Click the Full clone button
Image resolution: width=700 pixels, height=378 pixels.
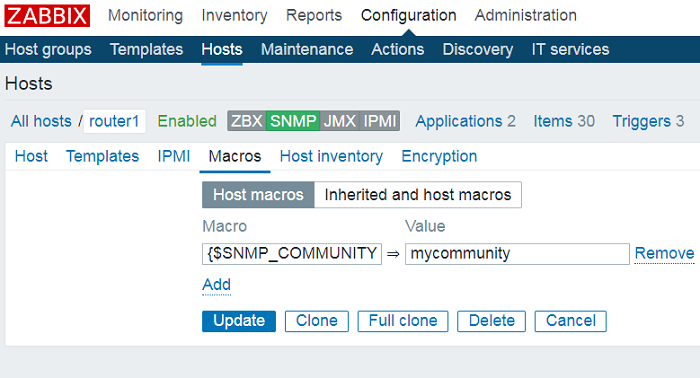pyautogui.click(x=403, y=321)
